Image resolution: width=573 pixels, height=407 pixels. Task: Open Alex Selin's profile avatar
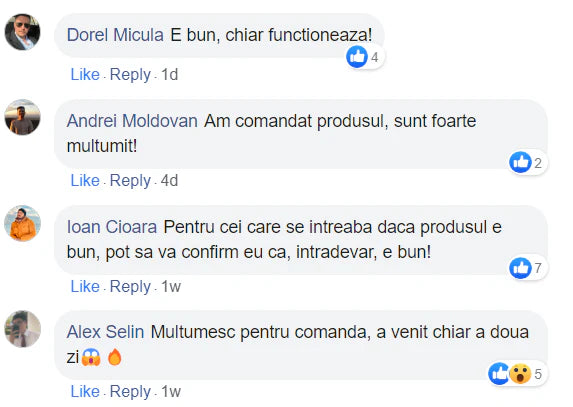point(22,329)
